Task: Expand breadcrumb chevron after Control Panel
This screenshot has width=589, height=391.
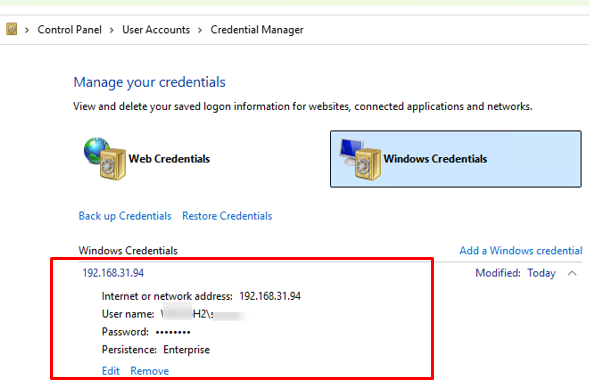Action: [x=112, y=30]
